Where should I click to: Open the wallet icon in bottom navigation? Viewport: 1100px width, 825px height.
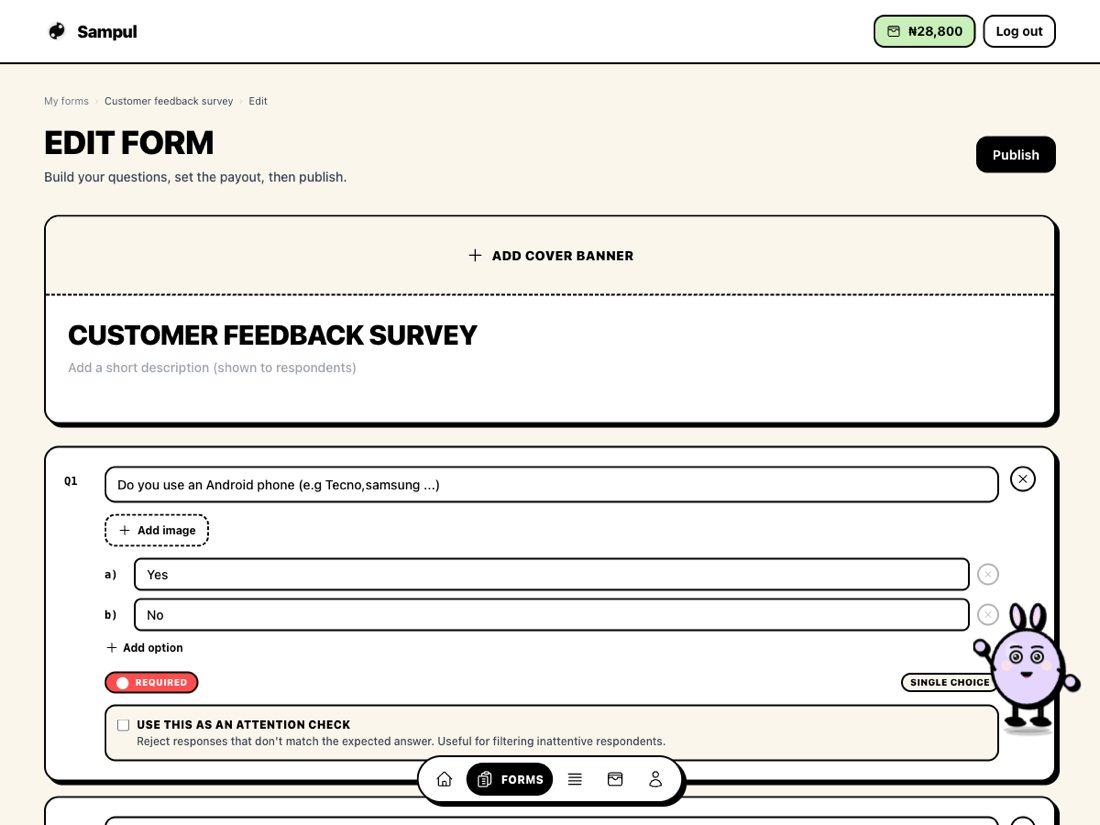[615, 779]
